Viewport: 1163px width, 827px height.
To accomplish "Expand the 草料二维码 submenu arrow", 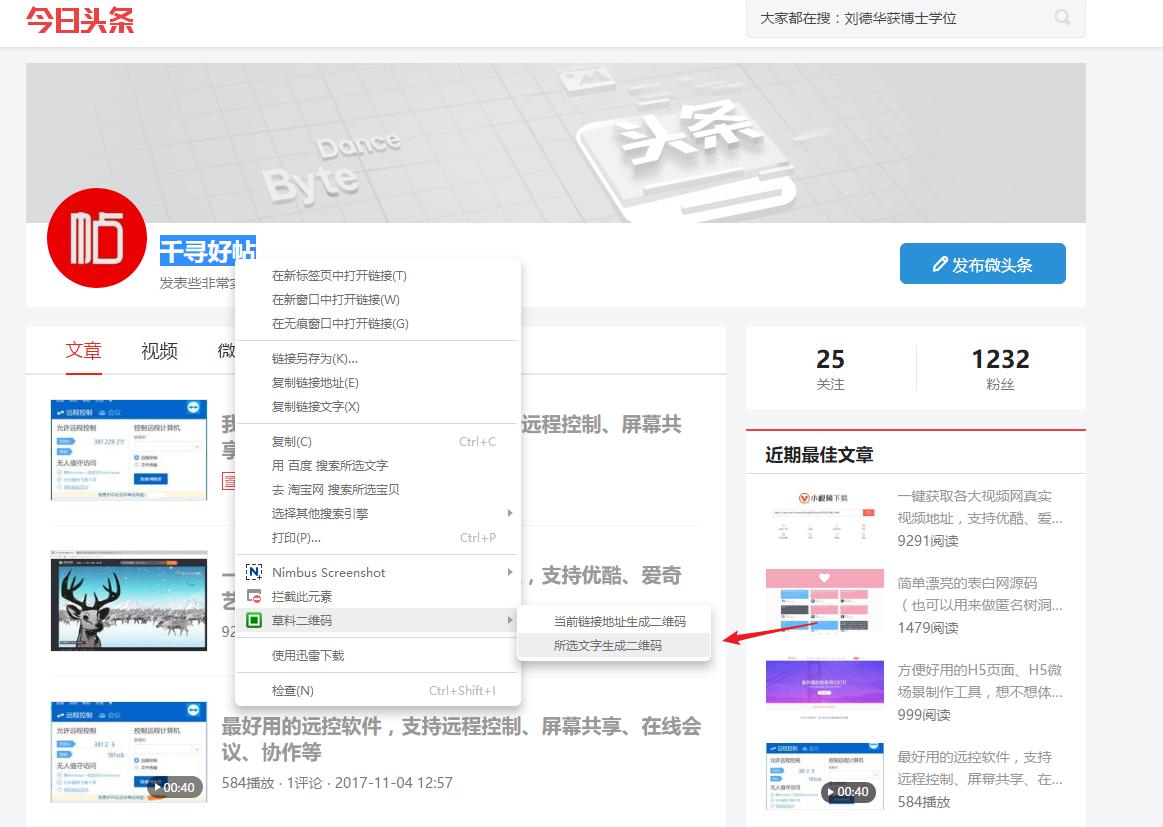I will coord(510,620).
